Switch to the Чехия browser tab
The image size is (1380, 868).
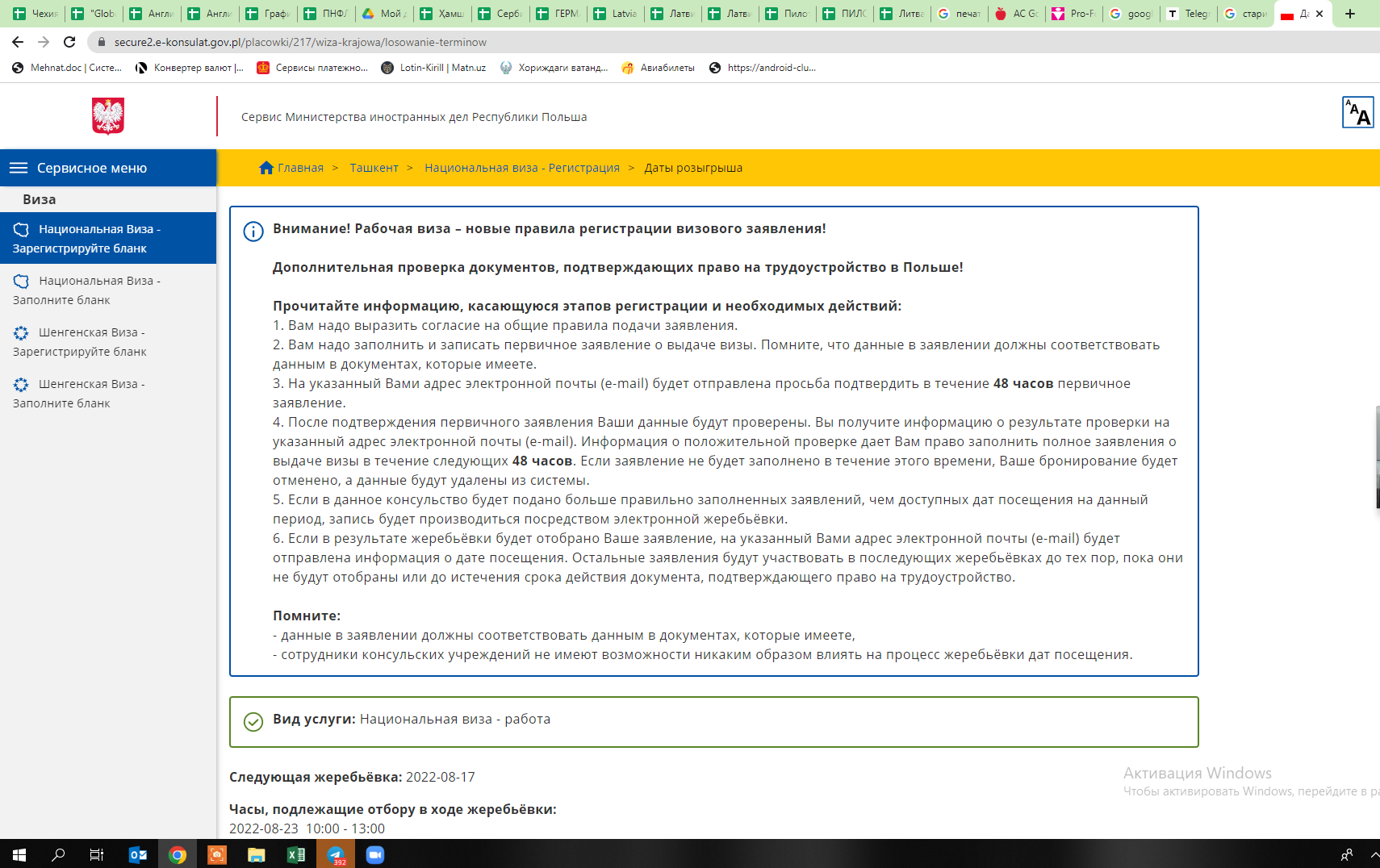click(36, 14)
